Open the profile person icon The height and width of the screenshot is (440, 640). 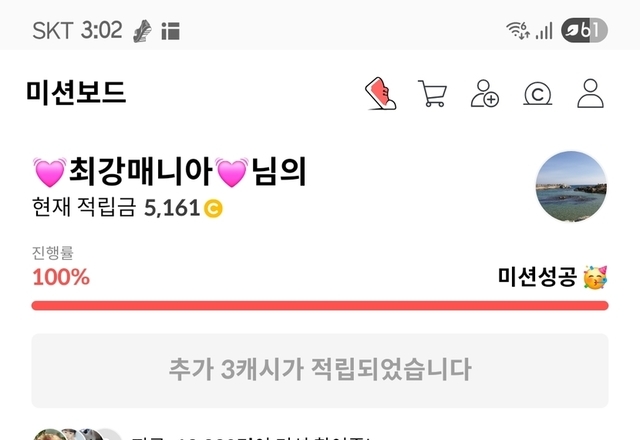point(590,93)
